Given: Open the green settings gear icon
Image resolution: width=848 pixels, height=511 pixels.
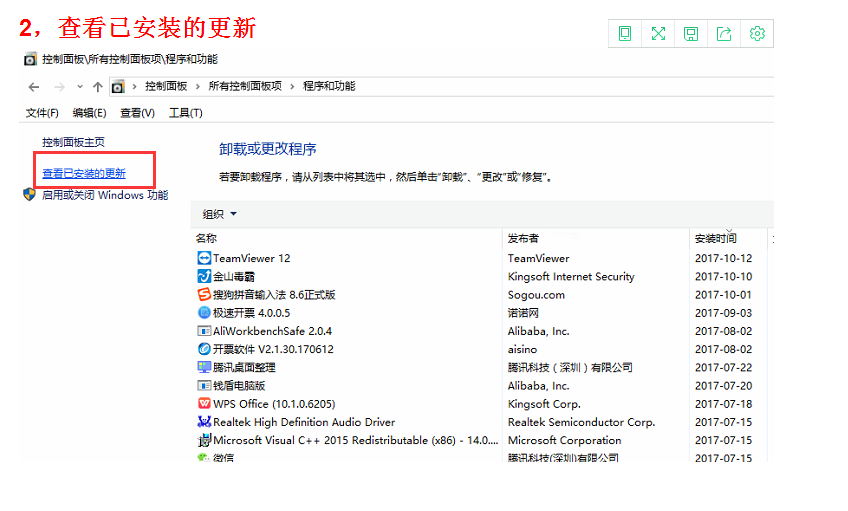Looking at the screenshot, I should [757, 34].
